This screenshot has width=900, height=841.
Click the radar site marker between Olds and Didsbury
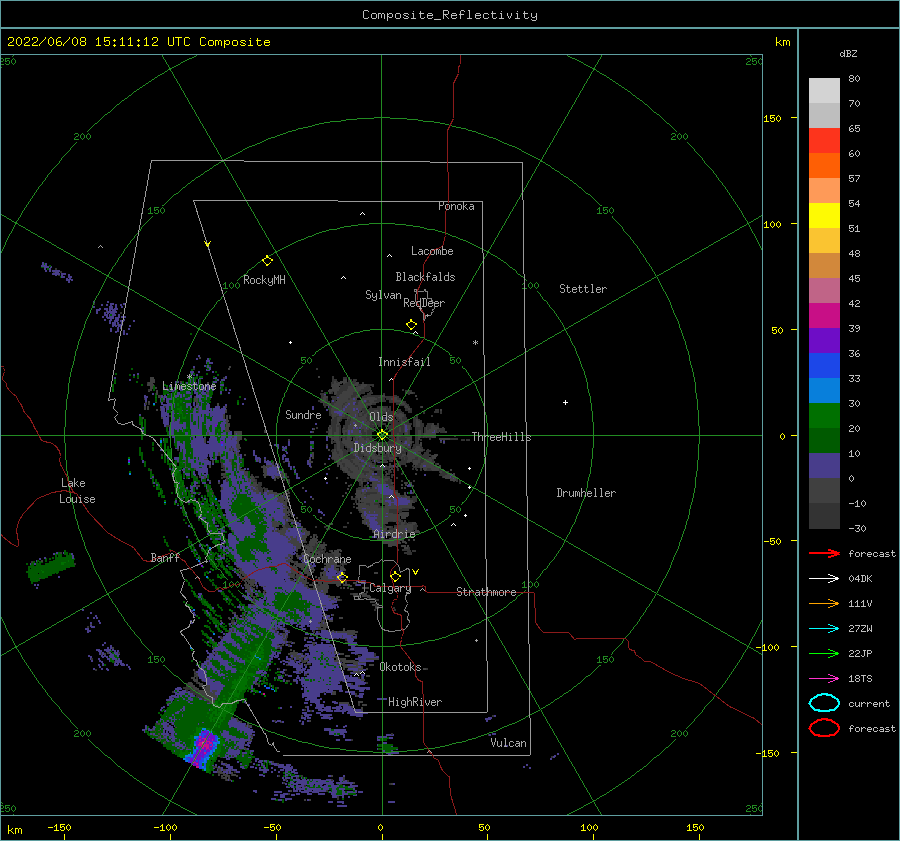click(x=382, y=435)
